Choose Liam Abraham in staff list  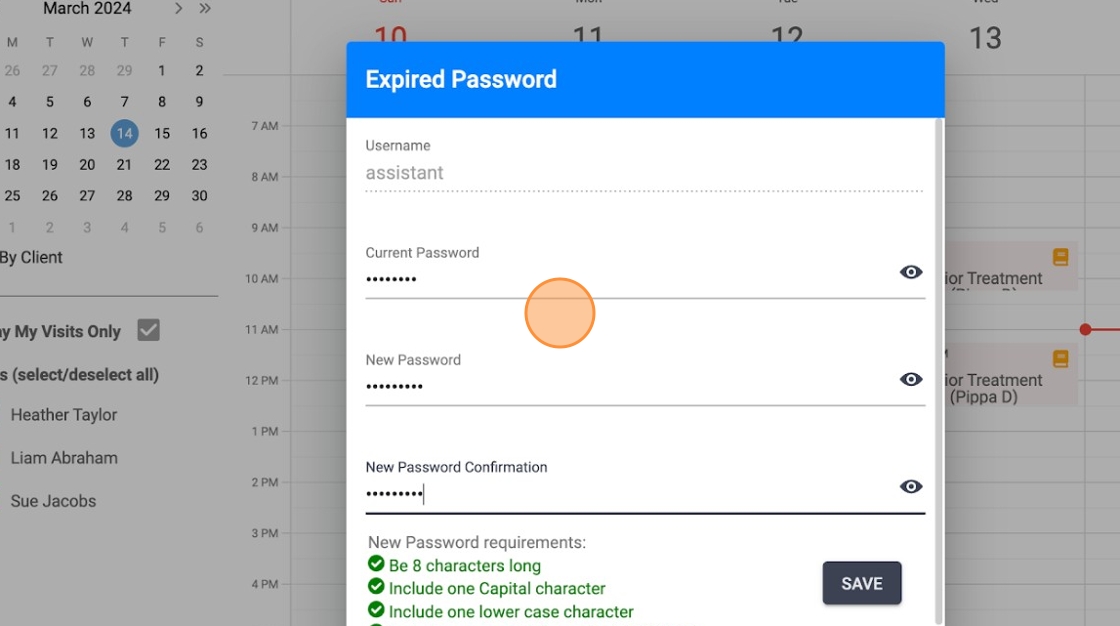point(64,458)
